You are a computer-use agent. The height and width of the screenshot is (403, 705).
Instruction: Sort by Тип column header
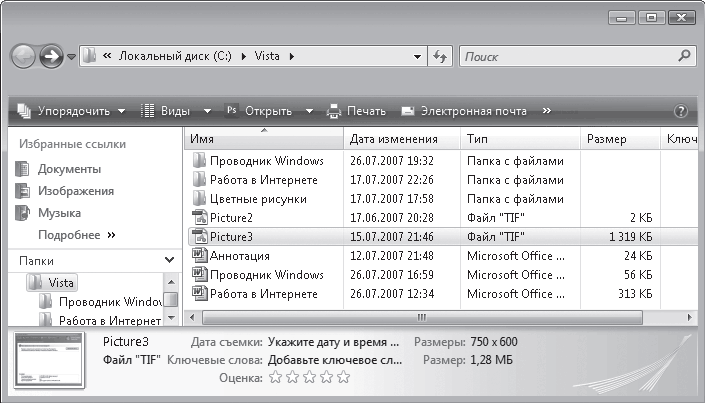pos(520,139)
